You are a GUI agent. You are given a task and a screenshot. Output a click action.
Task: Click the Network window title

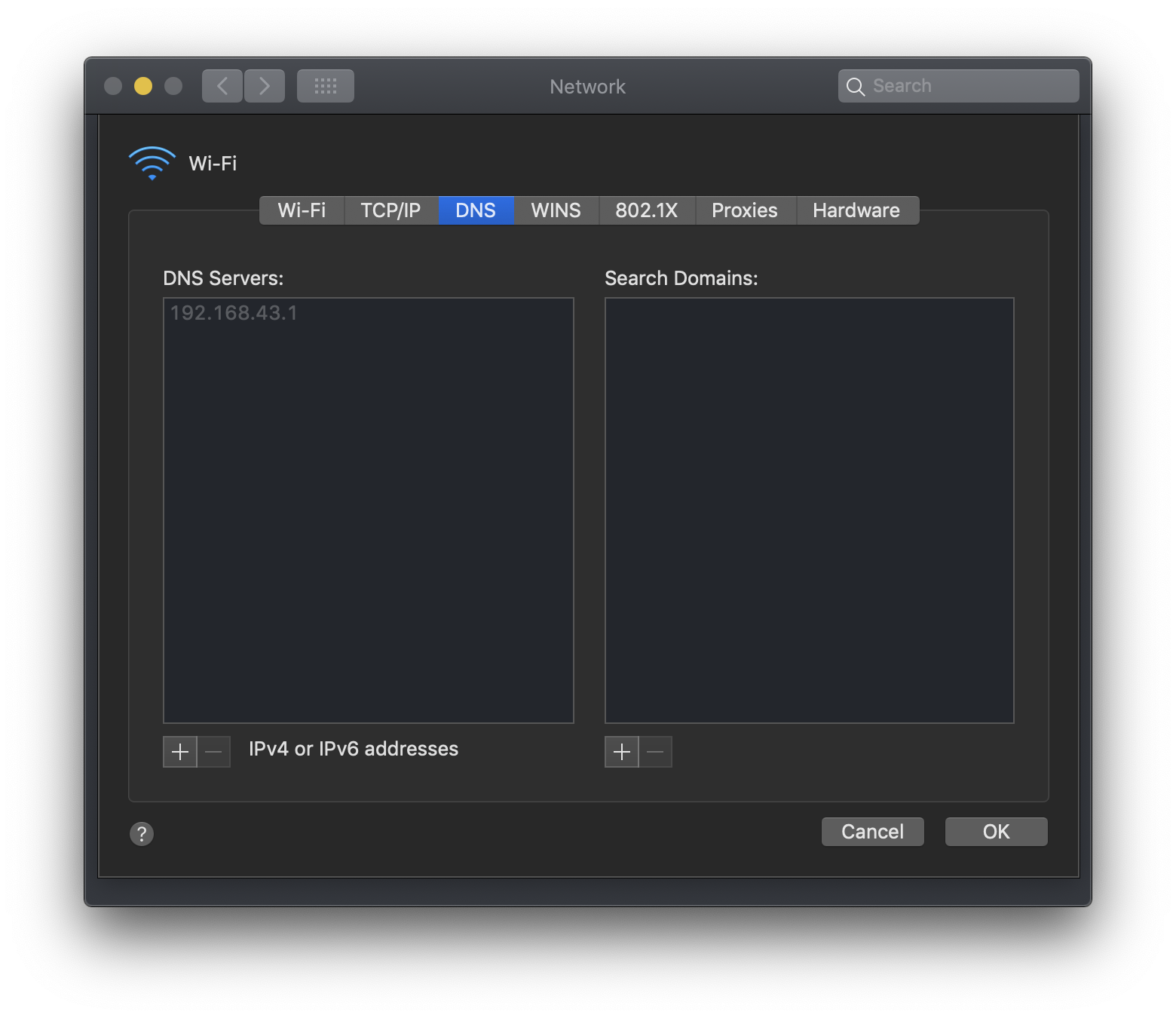tap(588, 87)
